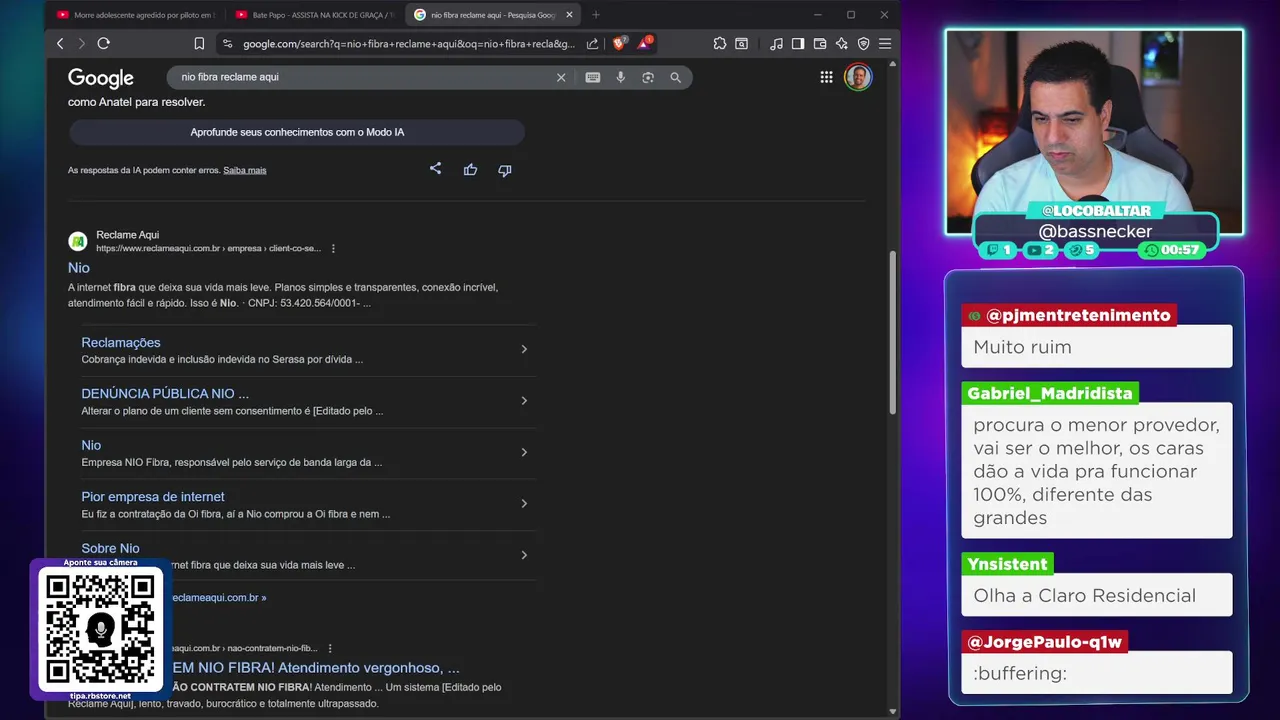Screen dimensions: 1280x720
Task: Click the browser address bar URL
Action: pyautogui.click(x=409, y=44)
